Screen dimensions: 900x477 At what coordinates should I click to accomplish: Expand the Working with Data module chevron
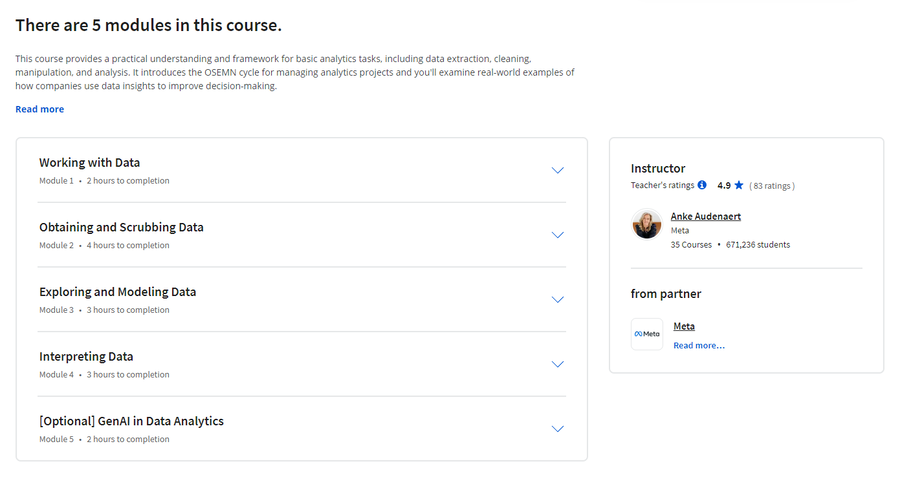pos(557,170)
